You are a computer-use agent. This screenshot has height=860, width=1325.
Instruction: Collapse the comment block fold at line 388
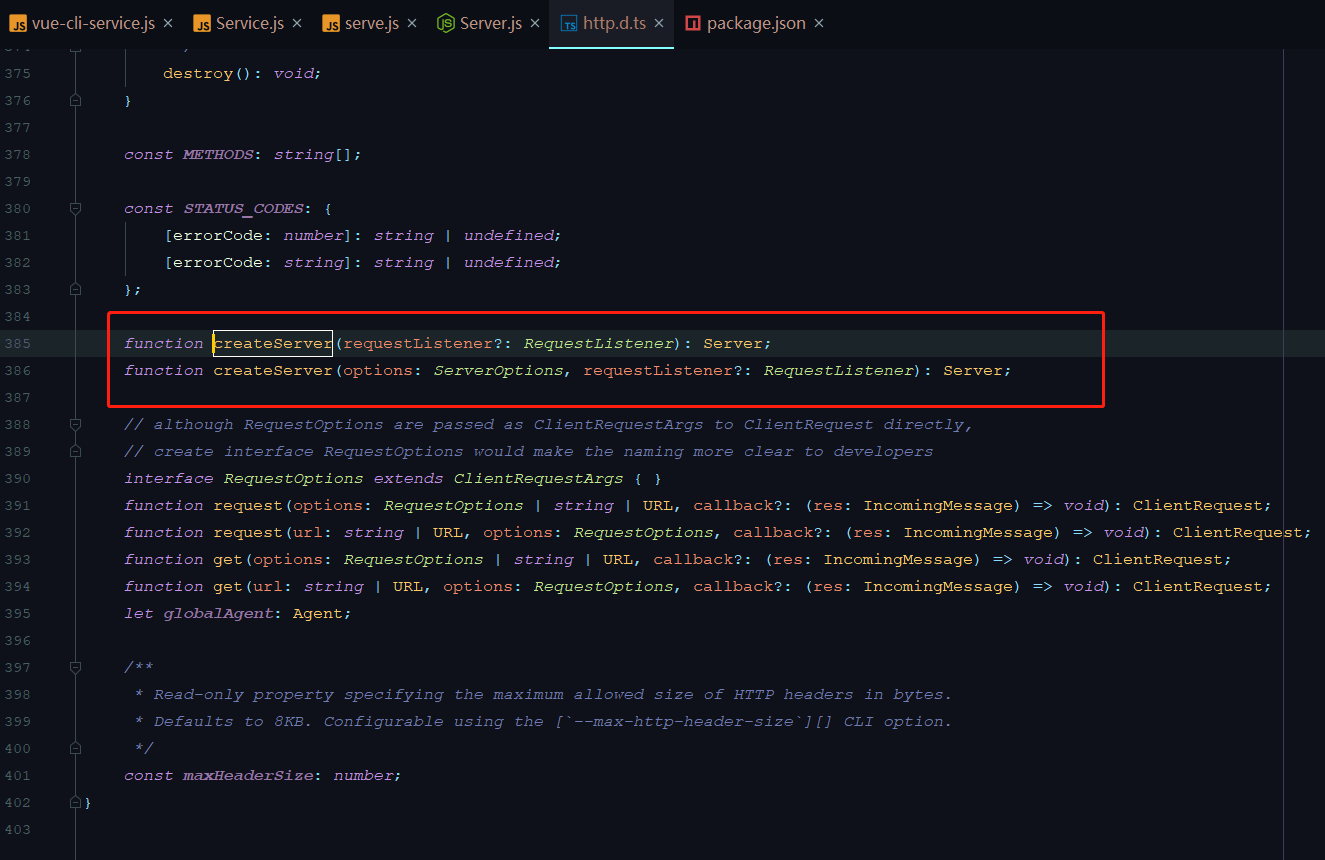pyautogui.click(x=76, y=424)
